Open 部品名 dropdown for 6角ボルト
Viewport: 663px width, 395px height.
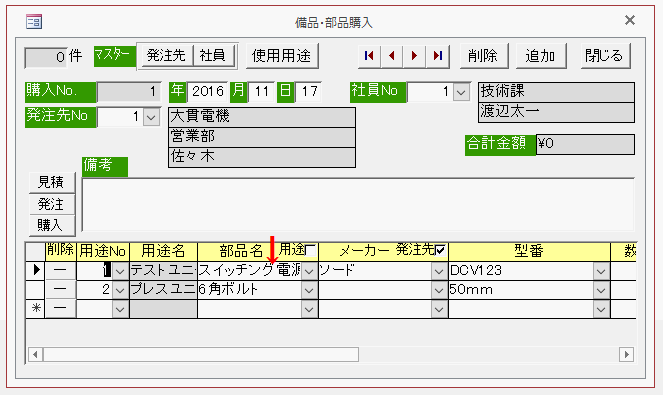309,290
